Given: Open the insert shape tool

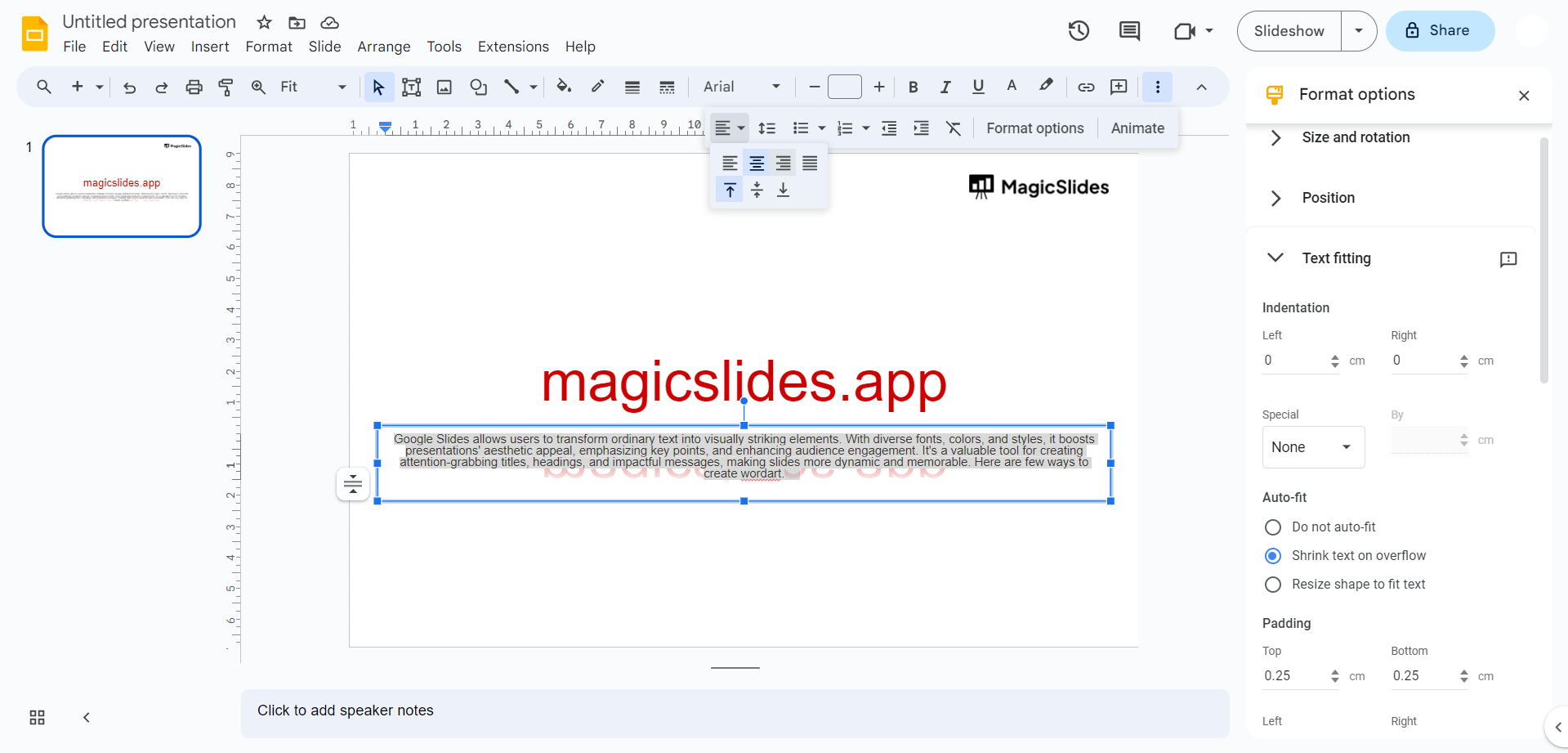Looking at the screenshot, I should coord(479,87).
